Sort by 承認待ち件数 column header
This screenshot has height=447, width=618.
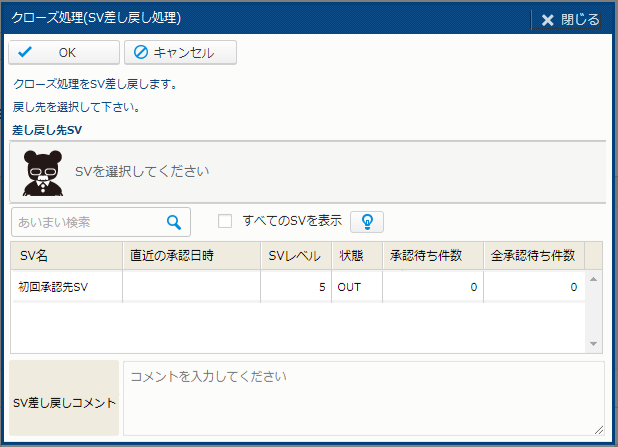tap(432, 256)
